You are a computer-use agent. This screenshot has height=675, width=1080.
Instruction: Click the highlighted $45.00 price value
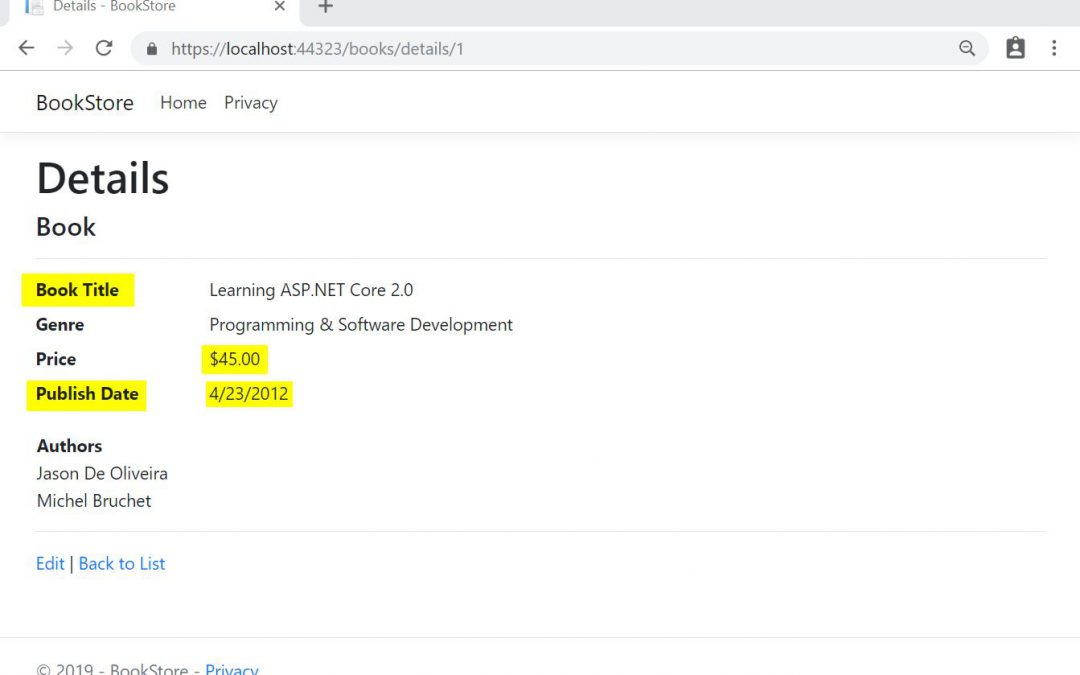[235, 359]
